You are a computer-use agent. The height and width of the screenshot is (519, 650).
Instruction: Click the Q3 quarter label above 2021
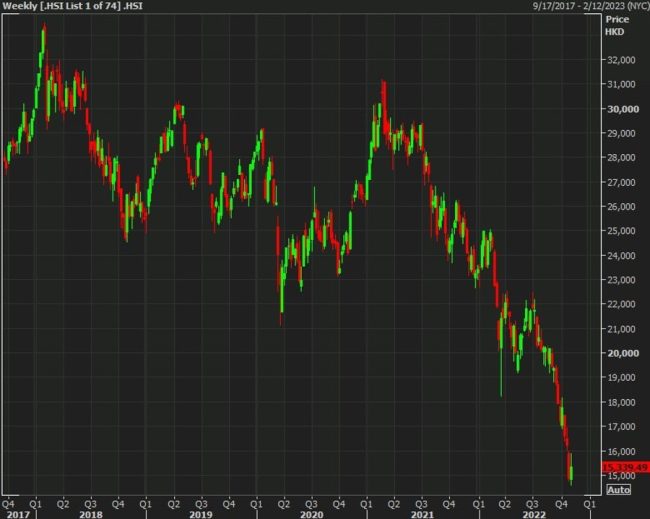pyautogui.click(x=422, y=504)
